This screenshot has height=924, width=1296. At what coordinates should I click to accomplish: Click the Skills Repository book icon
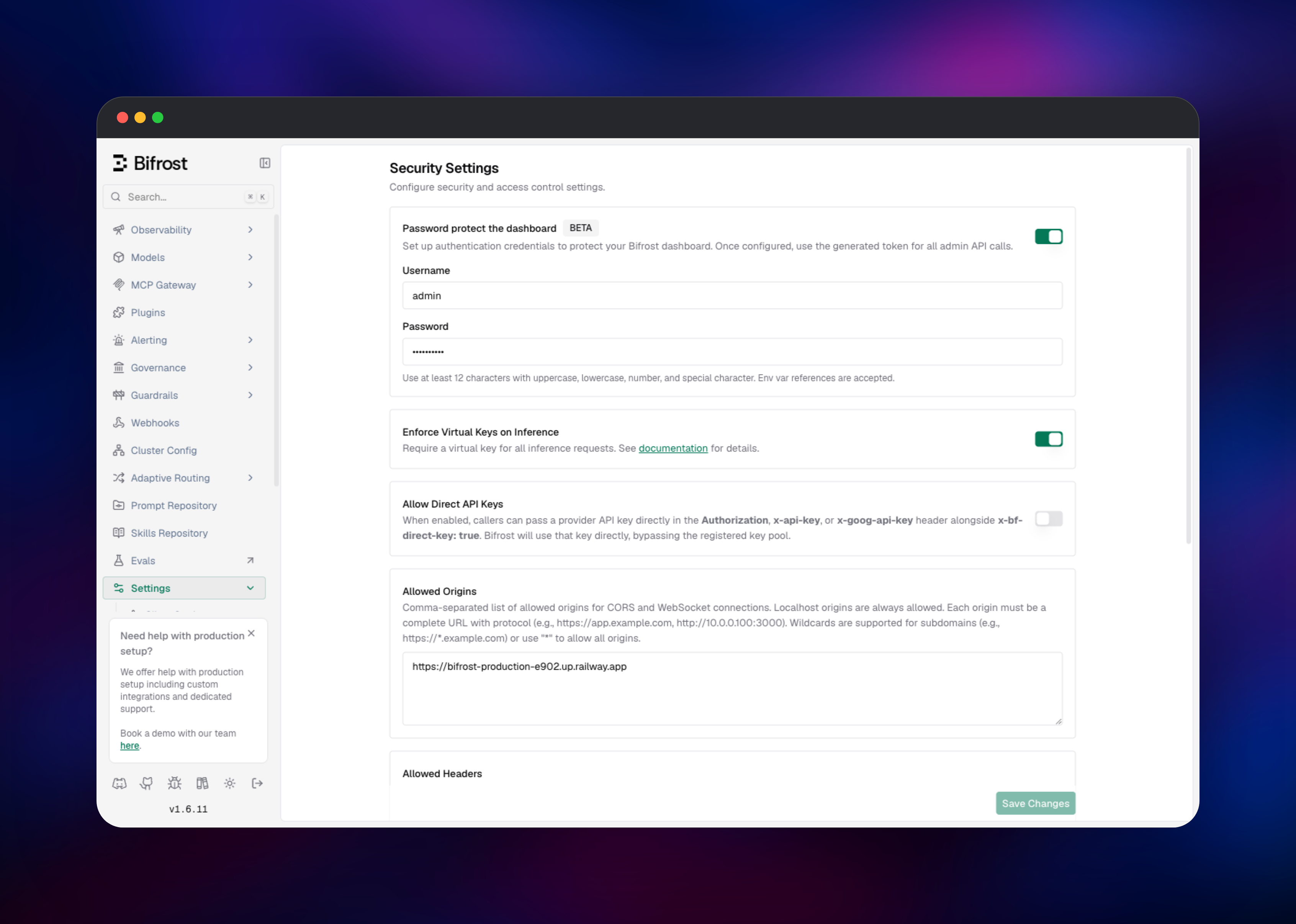pos(118,533)
